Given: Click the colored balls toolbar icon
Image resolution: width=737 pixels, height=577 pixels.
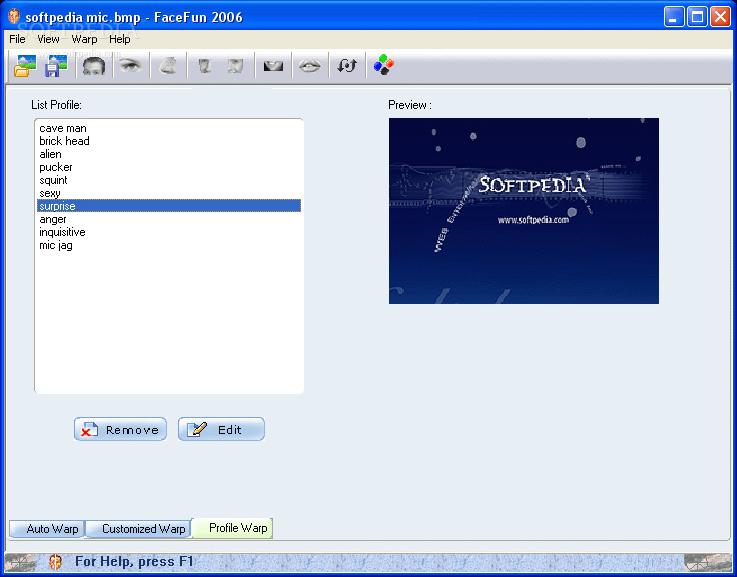Looking at the screenshot, I should pos(384,65).
